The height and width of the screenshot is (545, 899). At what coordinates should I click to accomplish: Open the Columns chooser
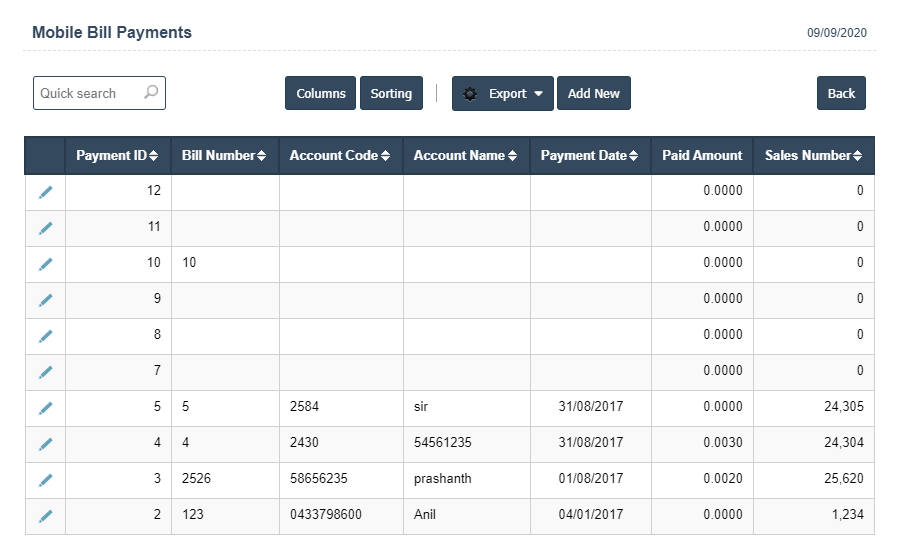tap(321, 94)
